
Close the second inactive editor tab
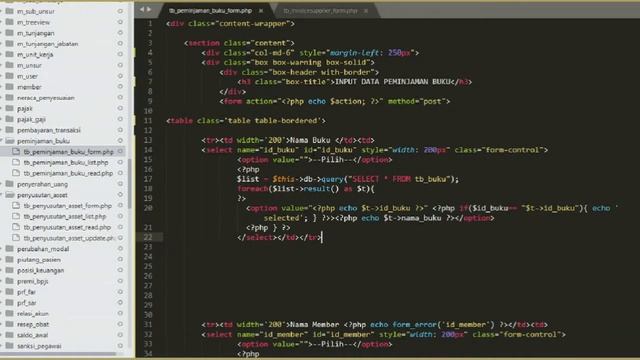pos(366,11)
